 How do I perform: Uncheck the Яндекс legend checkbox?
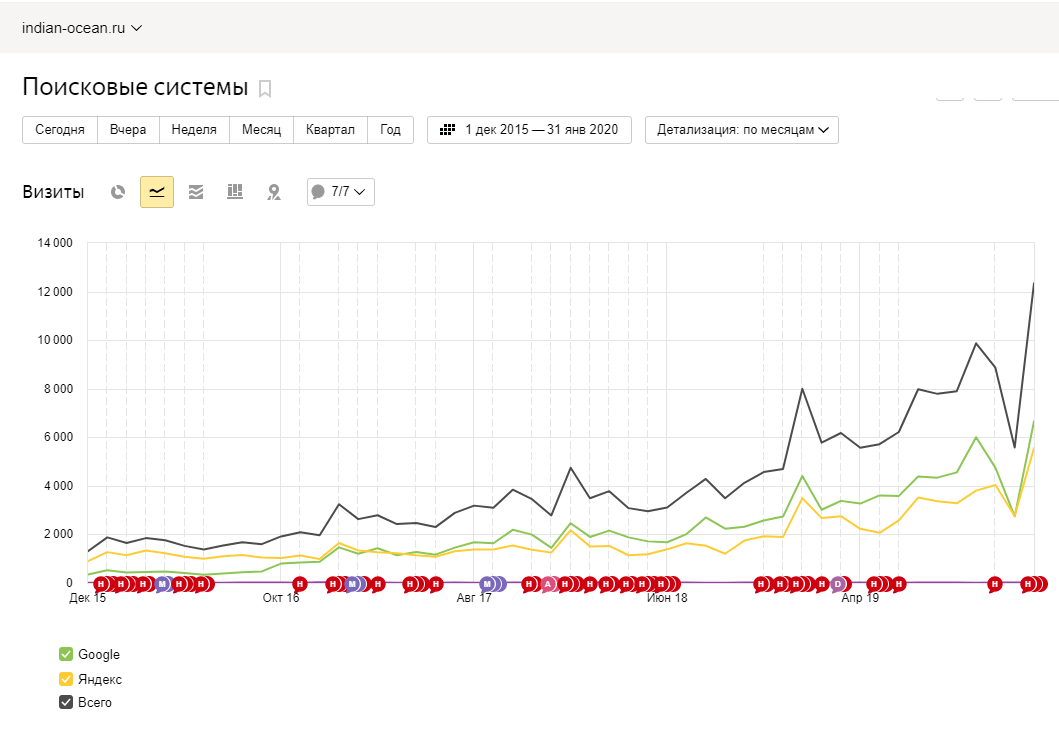click(x=66, y=678)
